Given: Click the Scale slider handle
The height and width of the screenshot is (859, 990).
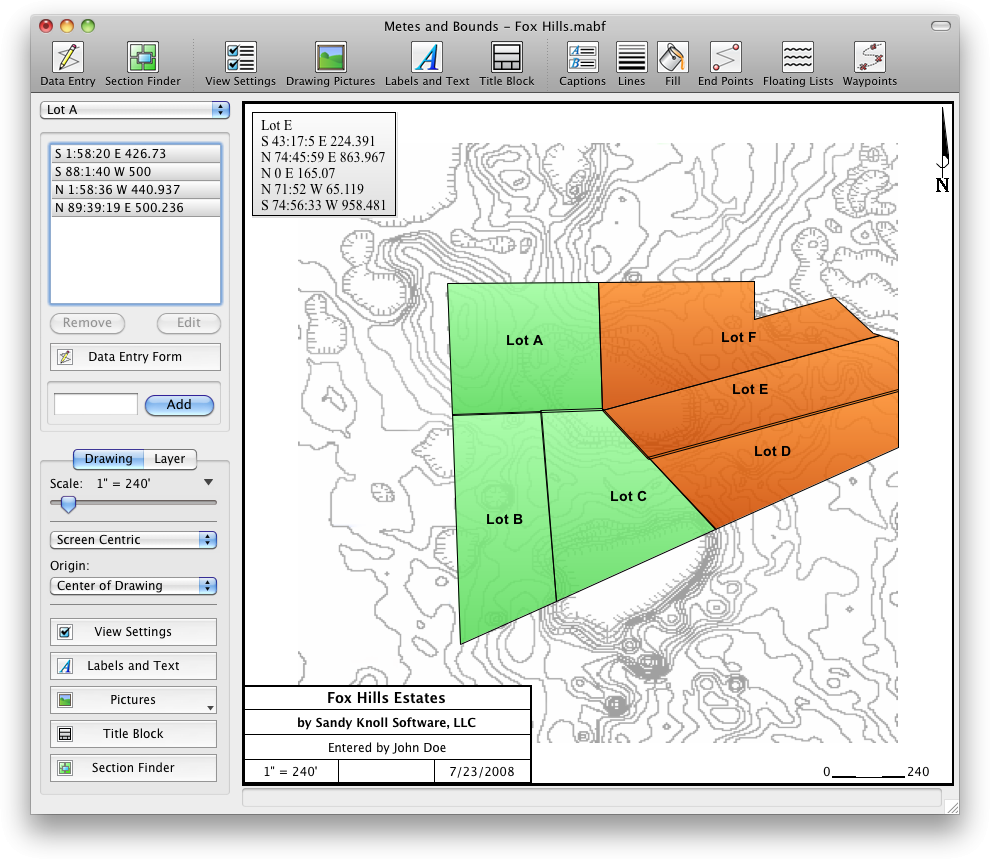Looking at the screenshot, I should coord(68,505).
